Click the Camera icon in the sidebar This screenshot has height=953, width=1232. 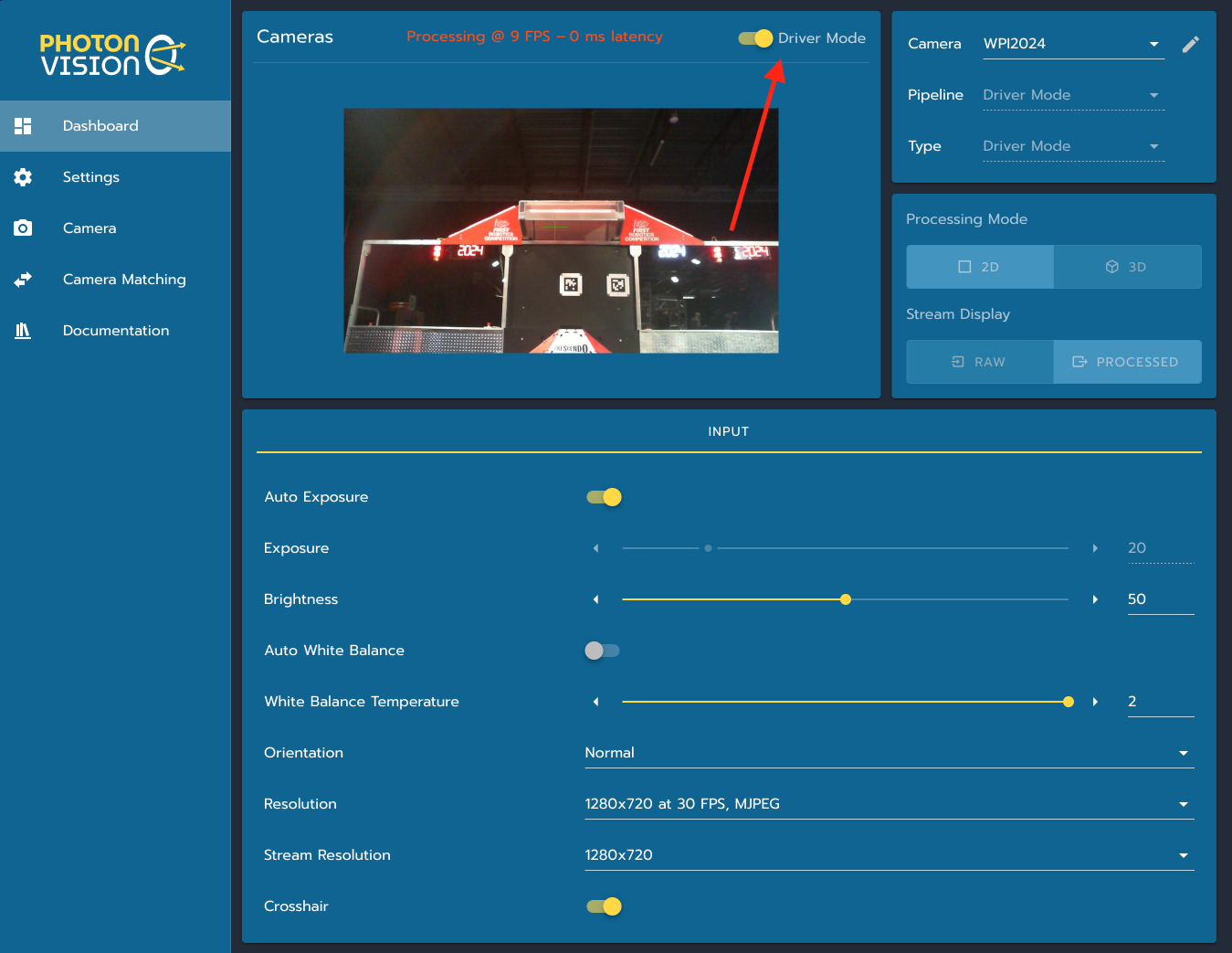[x=23, y=228]
